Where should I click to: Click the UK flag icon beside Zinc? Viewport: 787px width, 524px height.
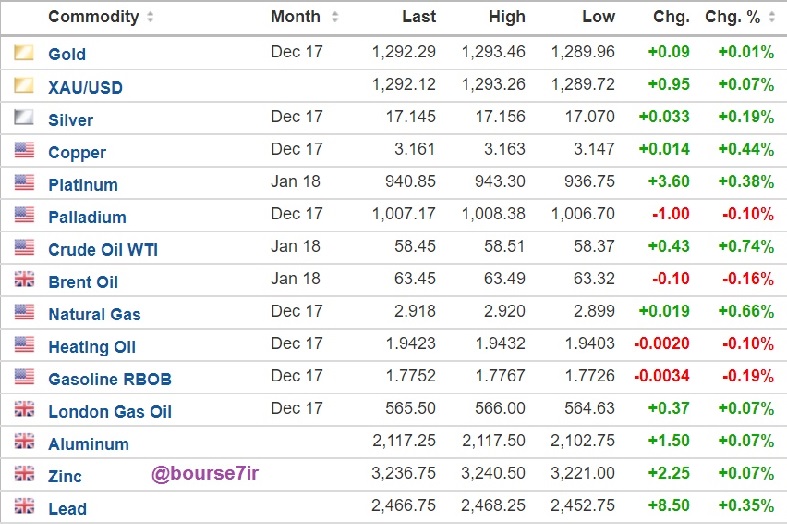click(x=24, y=473)
